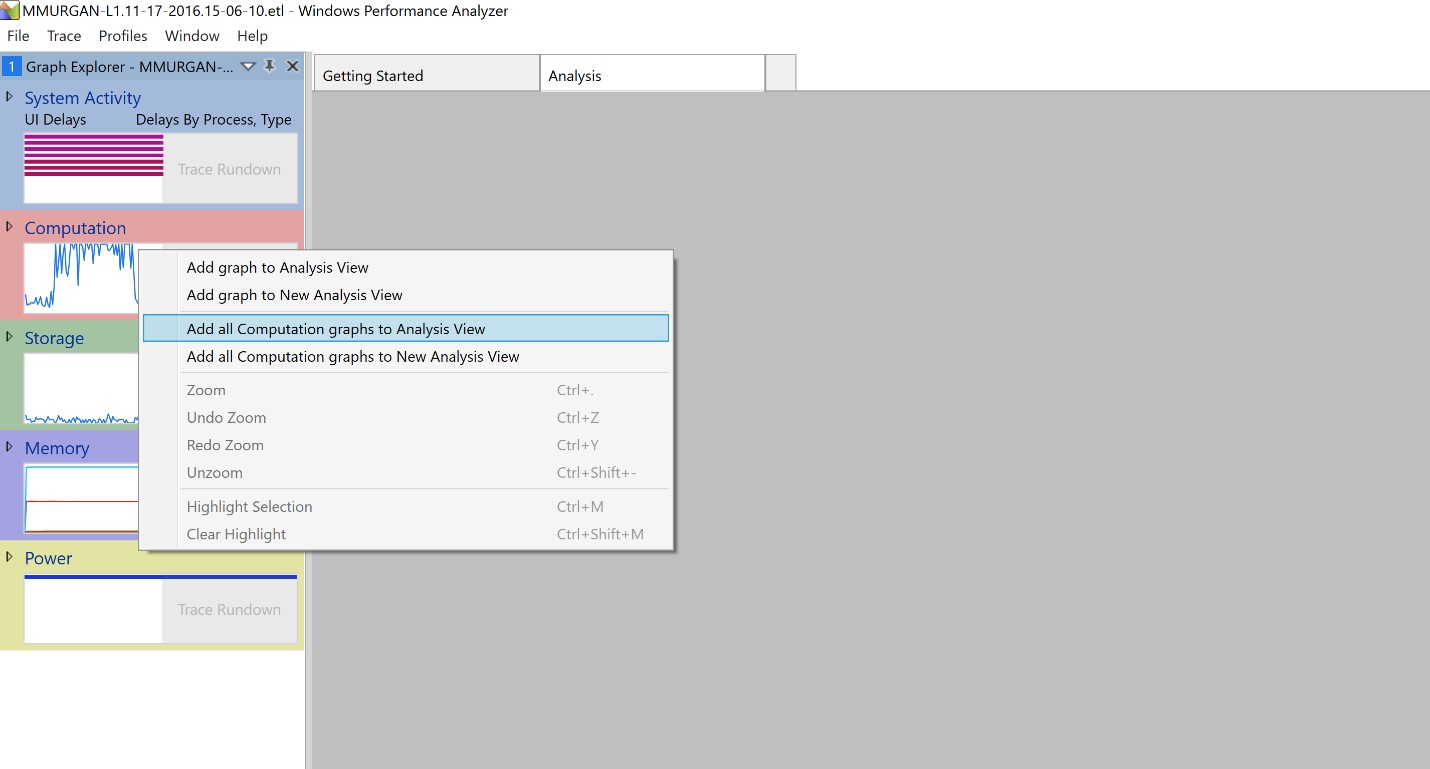Click the Unzoom menu entry

click(x=406, y=472)
